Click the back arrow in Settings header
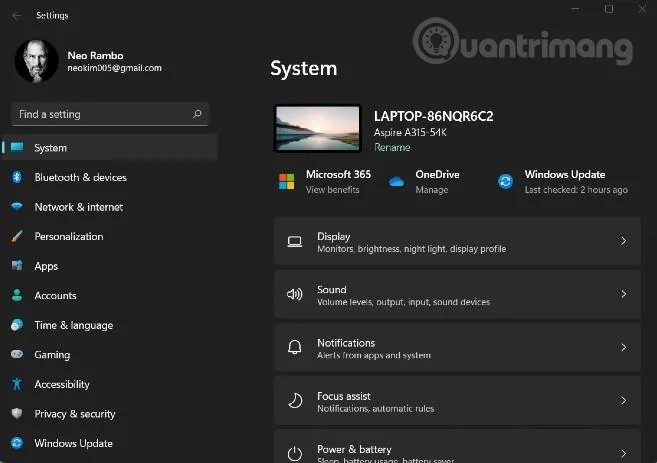Viewport: 657px width, 463px height. coord(16,16)
